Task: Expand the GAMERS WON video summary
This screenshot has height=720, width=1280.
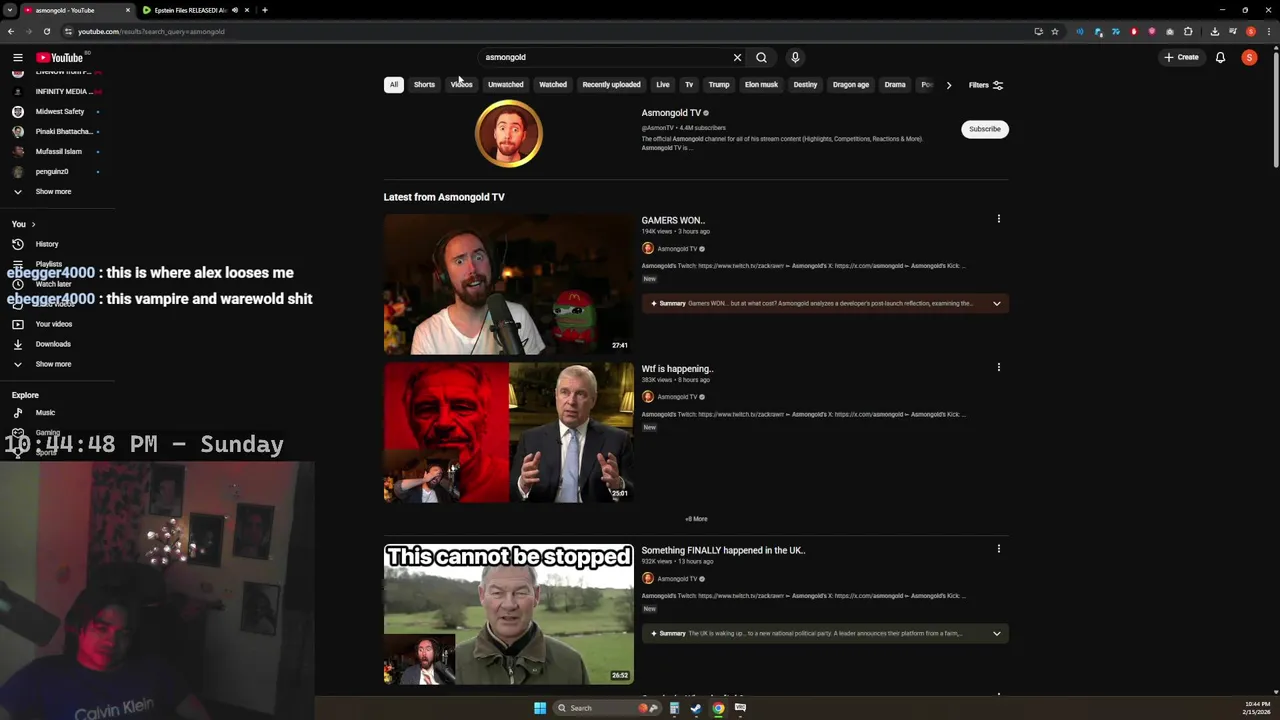Action: [996, 303]
